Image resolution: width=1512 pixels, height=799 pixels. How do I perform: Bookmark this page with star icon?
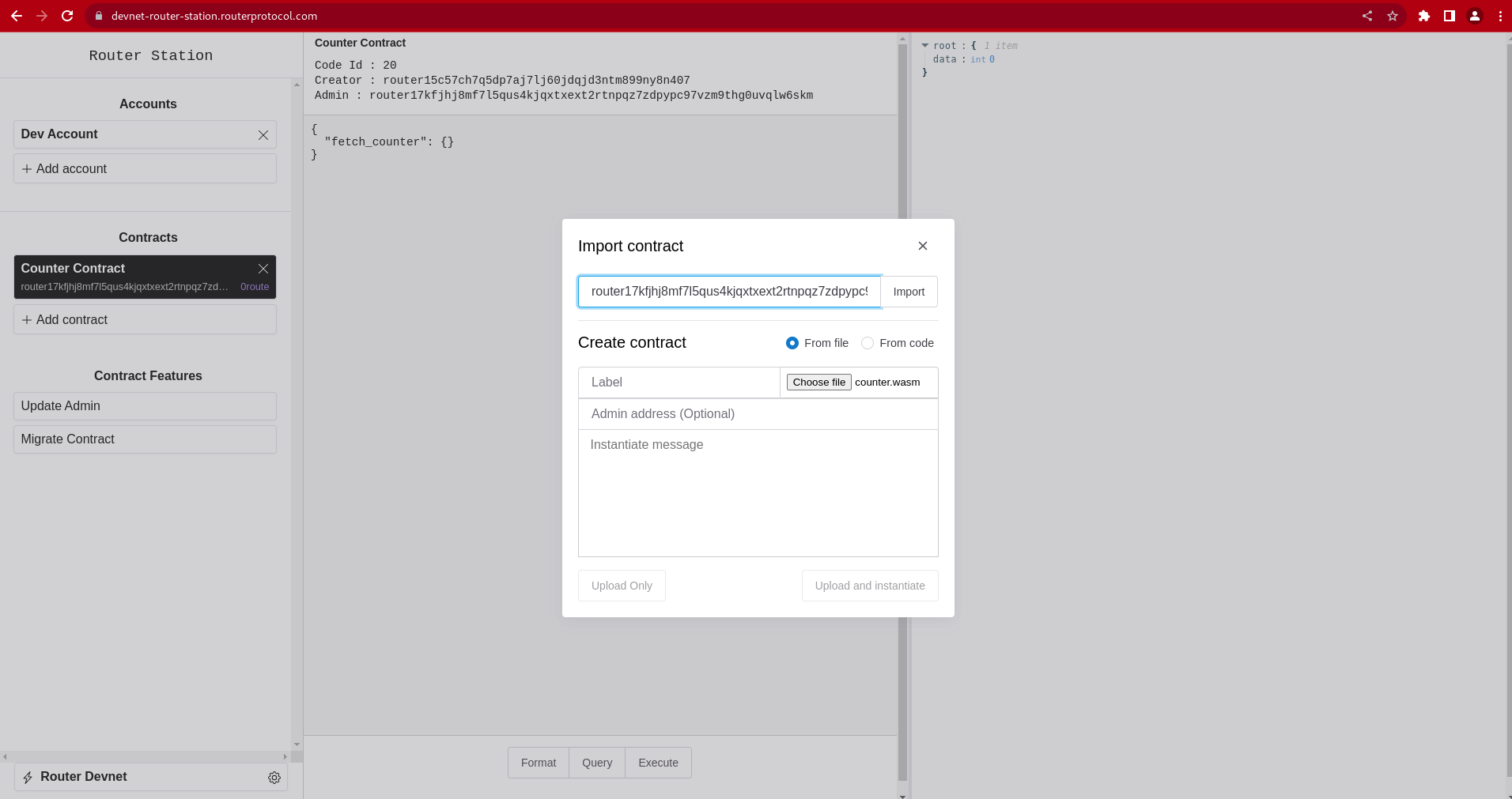click(x=1393, y=16)
